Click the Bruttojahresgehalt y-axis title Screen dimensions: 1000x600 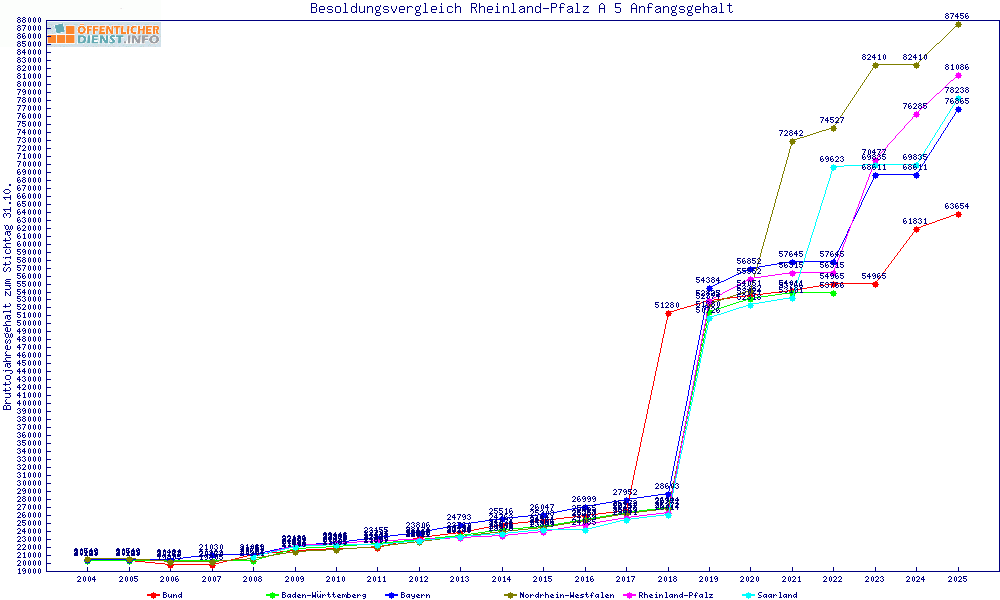tap(8, 296)
